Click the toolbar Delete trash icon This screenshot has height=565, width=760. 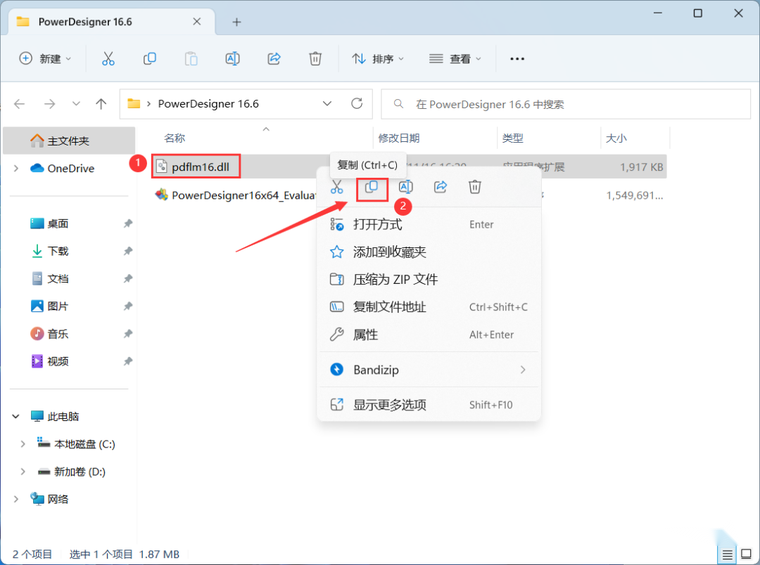pos(315,59)
